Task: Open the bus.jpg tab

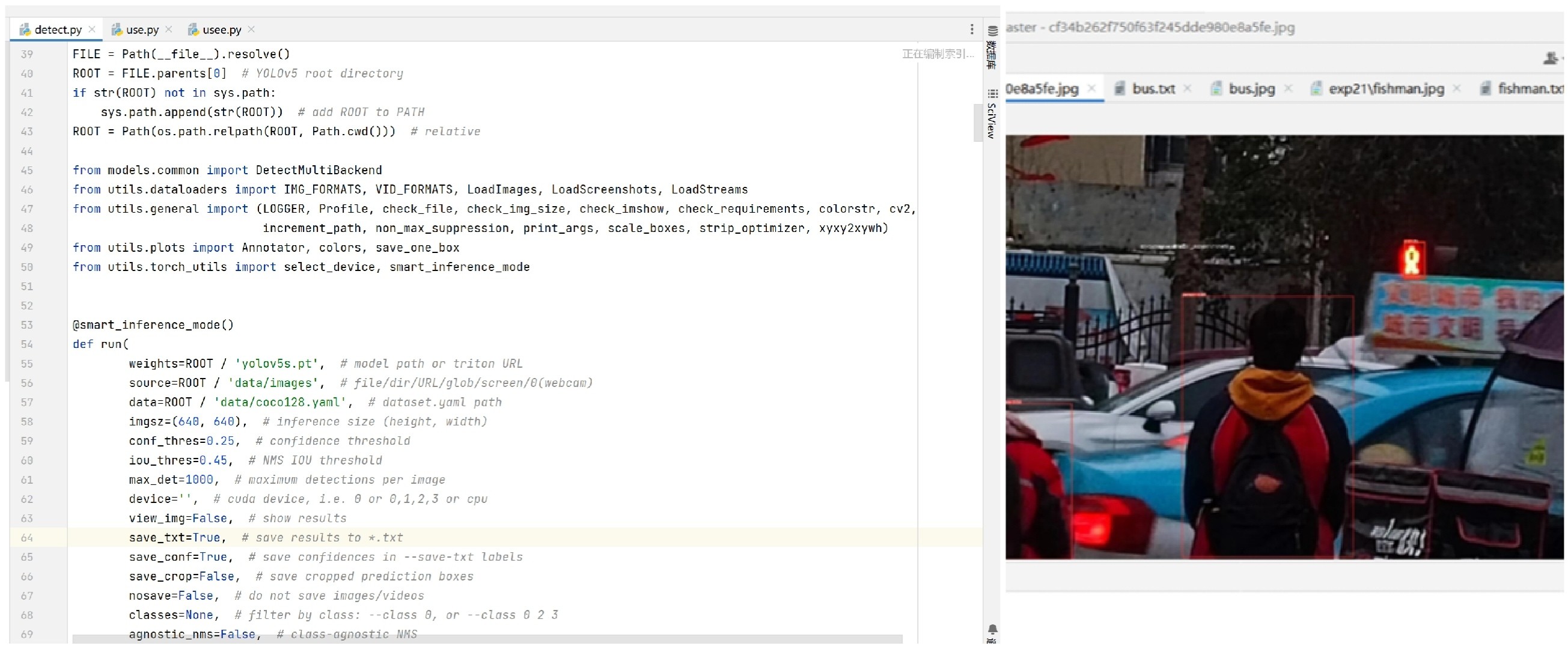Action: pos(1251,89)
